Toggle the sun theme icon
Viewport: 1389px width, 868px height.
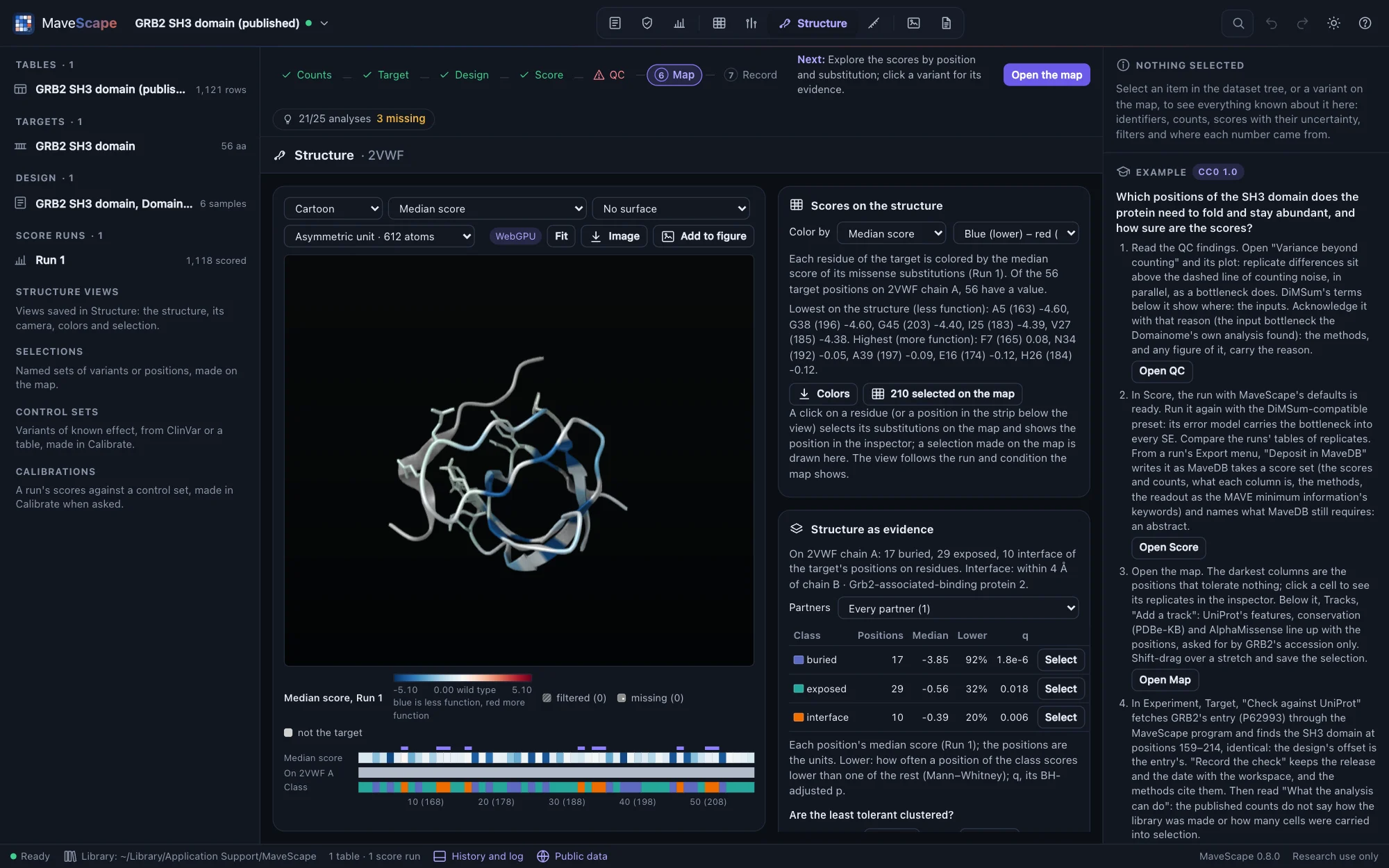pyautogui.click(x=1333, y=23)
